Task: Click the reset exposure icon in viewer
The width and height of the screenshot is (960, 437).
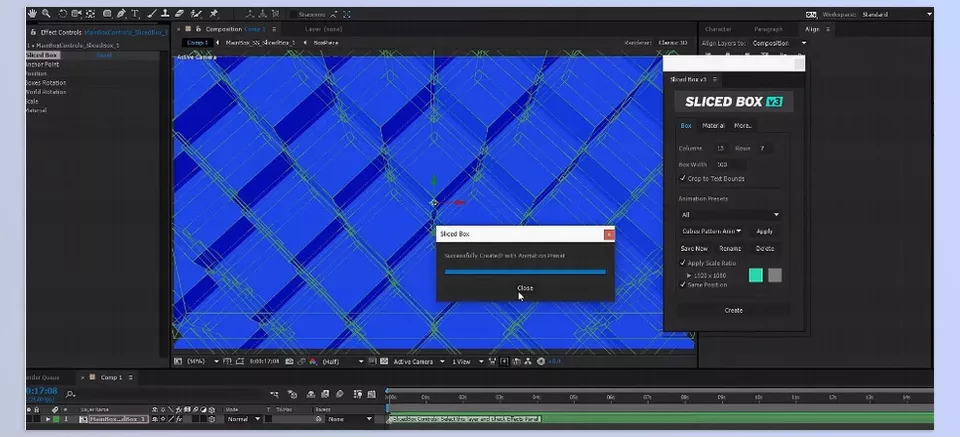Action: 541,362
